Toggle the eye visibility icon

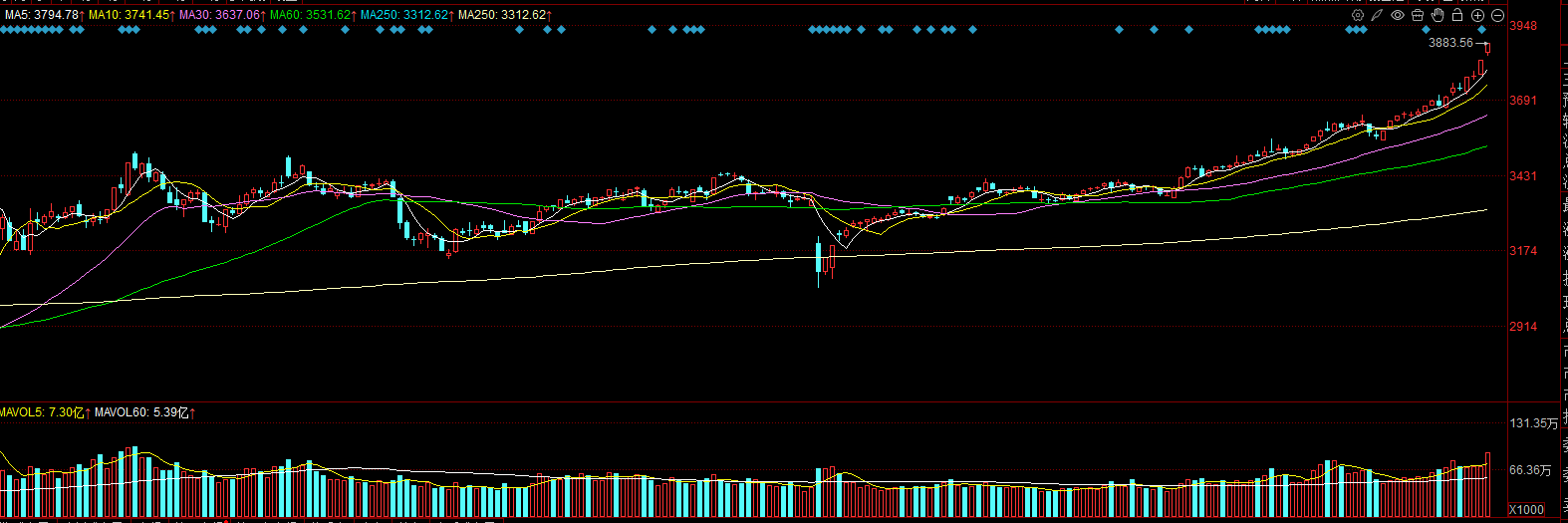[1398, 15]
